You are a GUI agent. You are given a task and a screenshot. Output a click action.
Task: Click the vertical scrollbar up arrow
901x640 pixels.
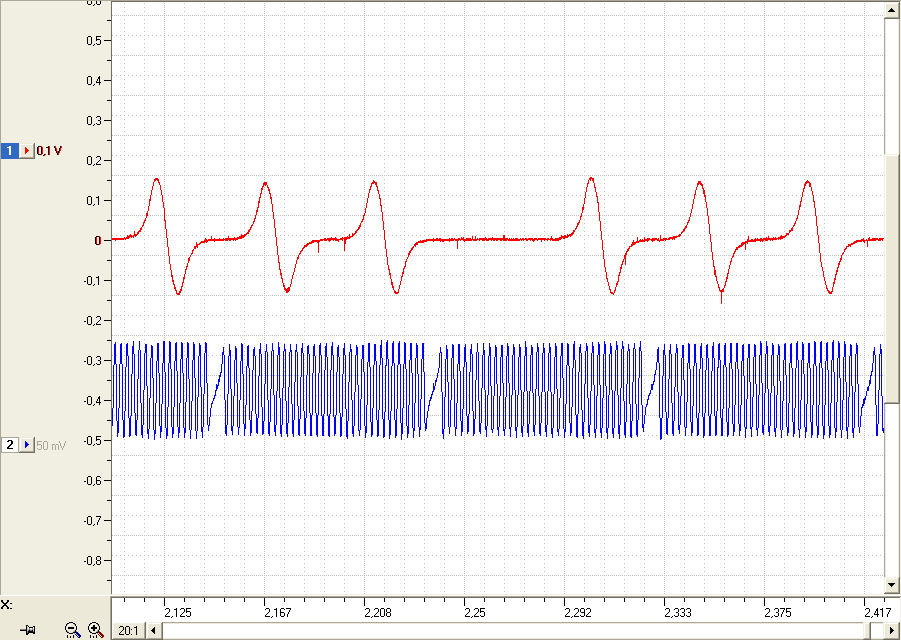(891, 10)
